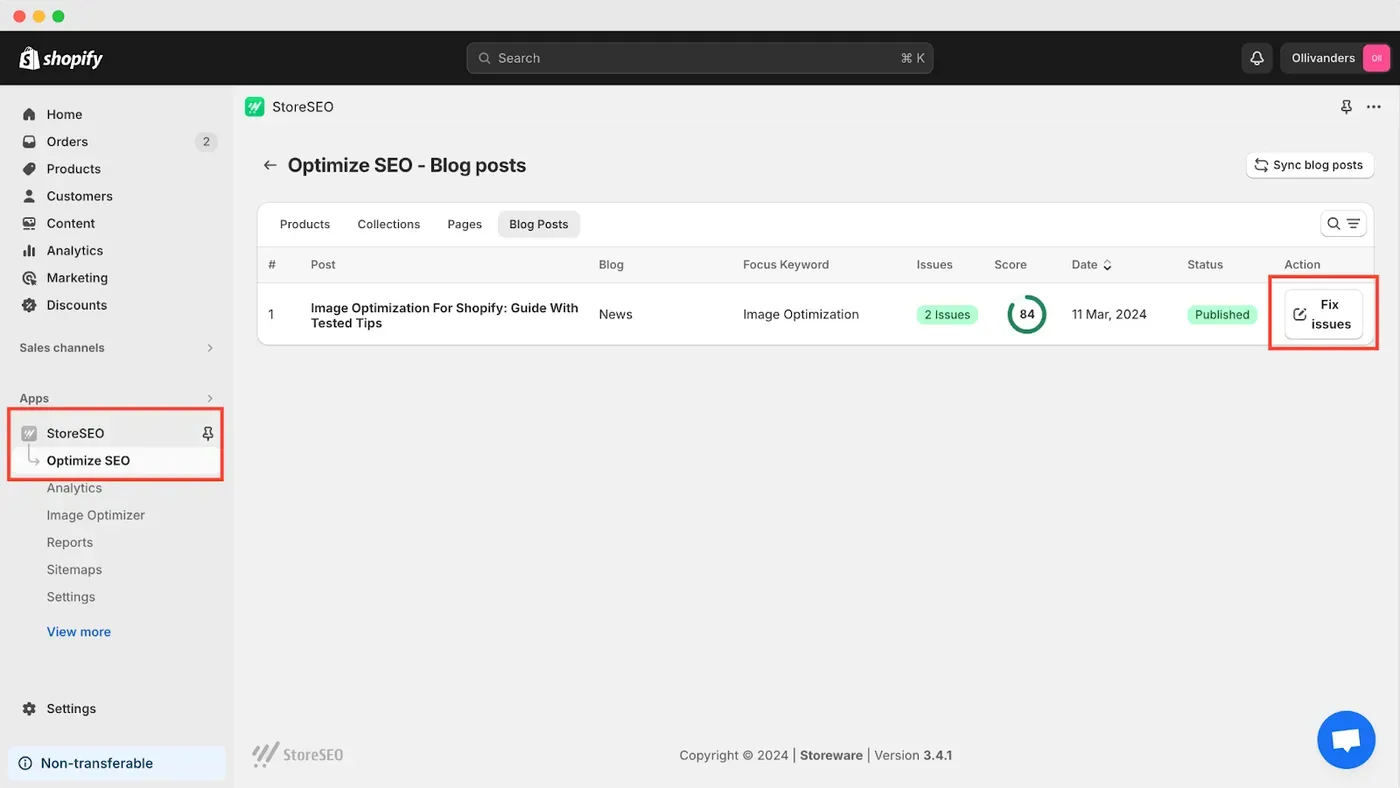Click the News blog cell

click(615, 314)
